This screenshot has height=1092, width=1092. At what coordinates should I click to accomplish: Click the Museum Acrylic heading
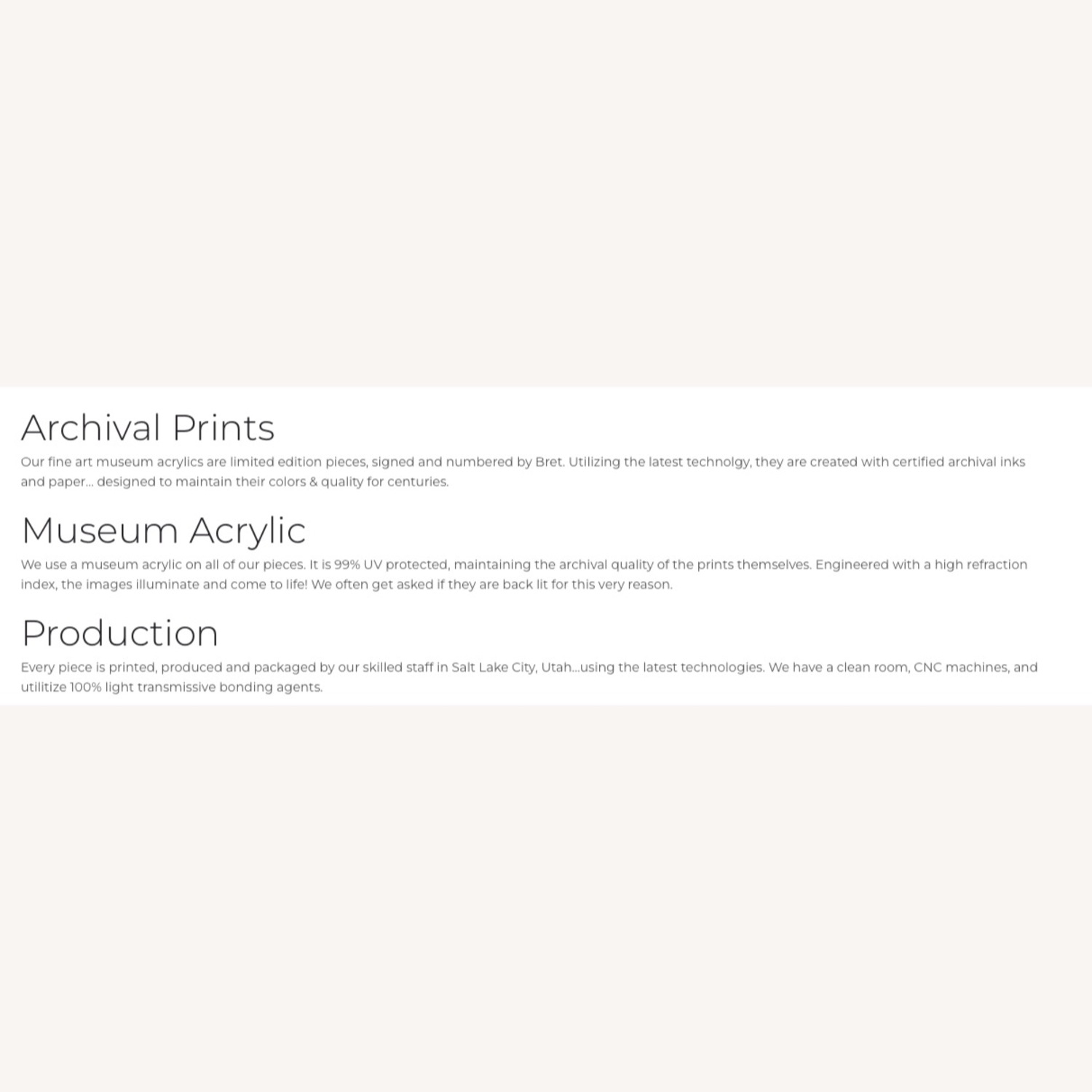tap(163, 531)
